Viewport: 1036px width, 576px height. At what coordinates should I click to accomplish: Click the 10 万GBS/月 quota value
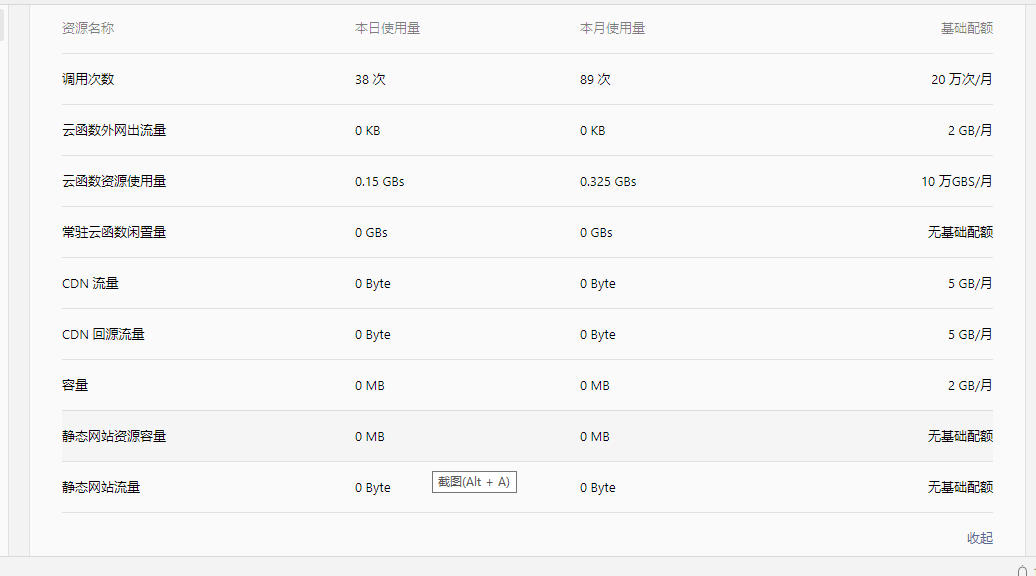click(x=957, y=181)
